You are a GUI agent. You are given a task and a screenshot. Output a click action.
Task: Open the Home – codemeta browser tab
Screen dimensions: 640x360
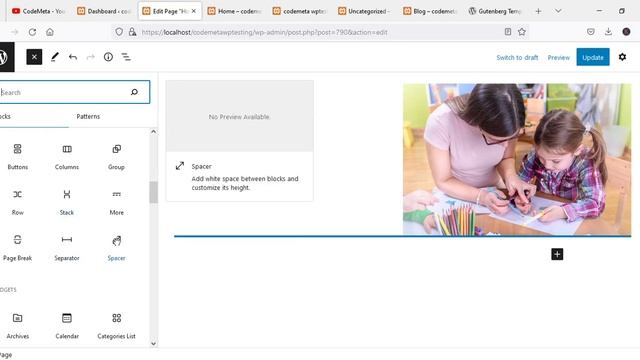[x=235, y=11]
